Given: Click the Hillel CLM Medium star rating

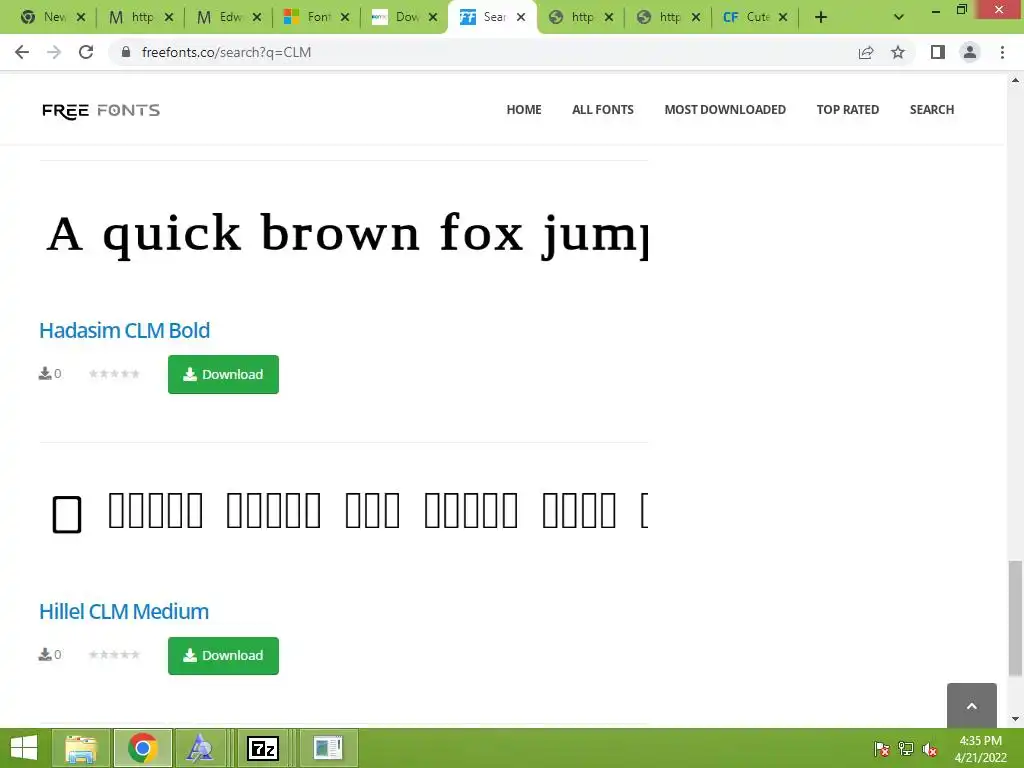Looking at the screenshot, I should tap(114, 655).
